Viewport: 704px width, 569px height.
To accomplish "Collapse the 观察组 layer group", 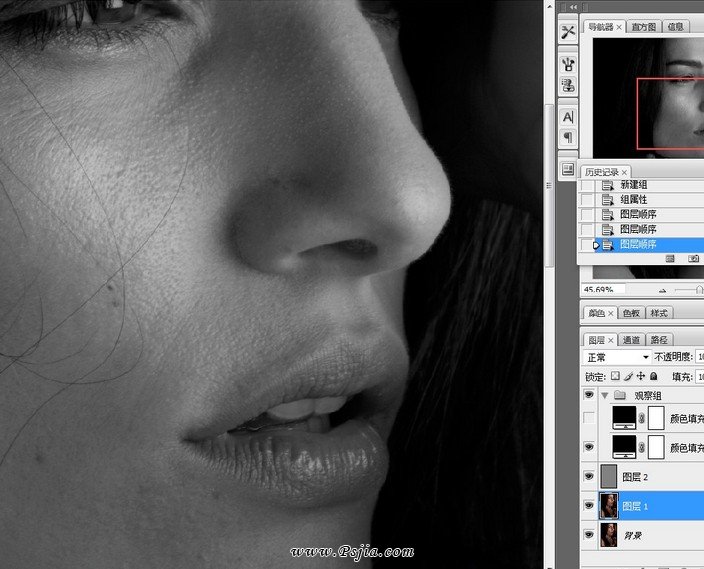I will coord(604,396).
